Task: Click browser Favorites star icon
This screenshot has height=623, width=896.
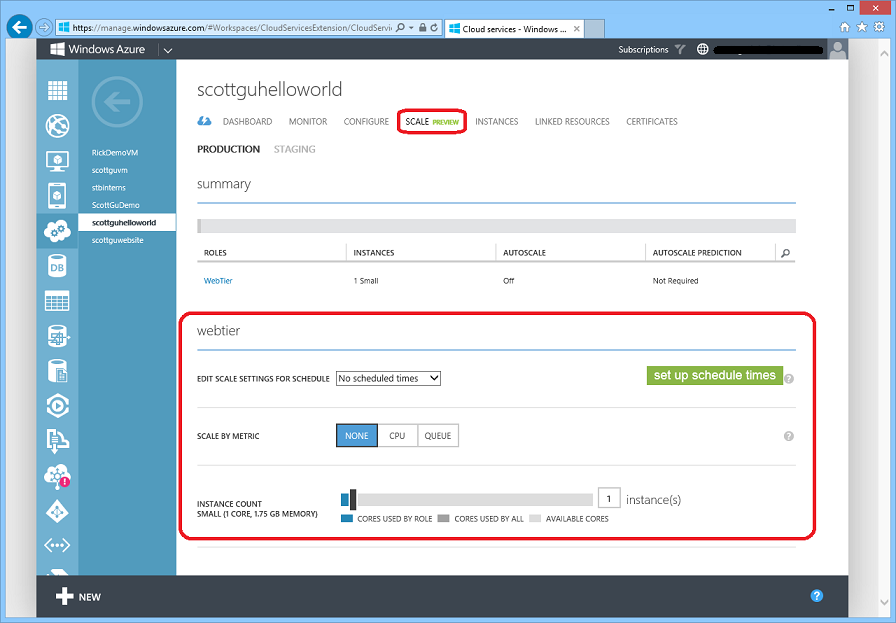Action: [862, 27]
